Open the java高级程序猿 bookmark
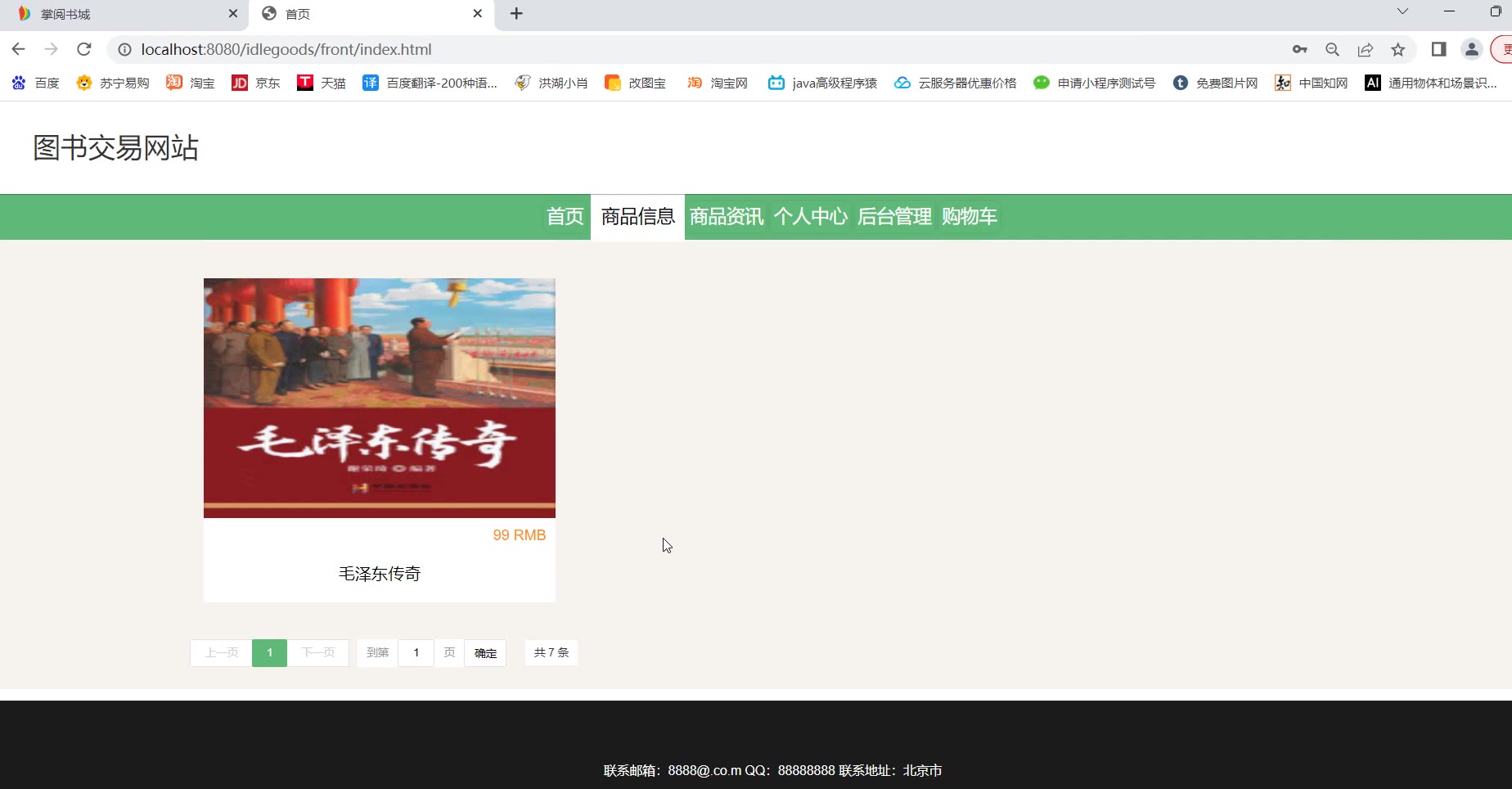This screenshot has height=789, width=1512. (823, 83)
